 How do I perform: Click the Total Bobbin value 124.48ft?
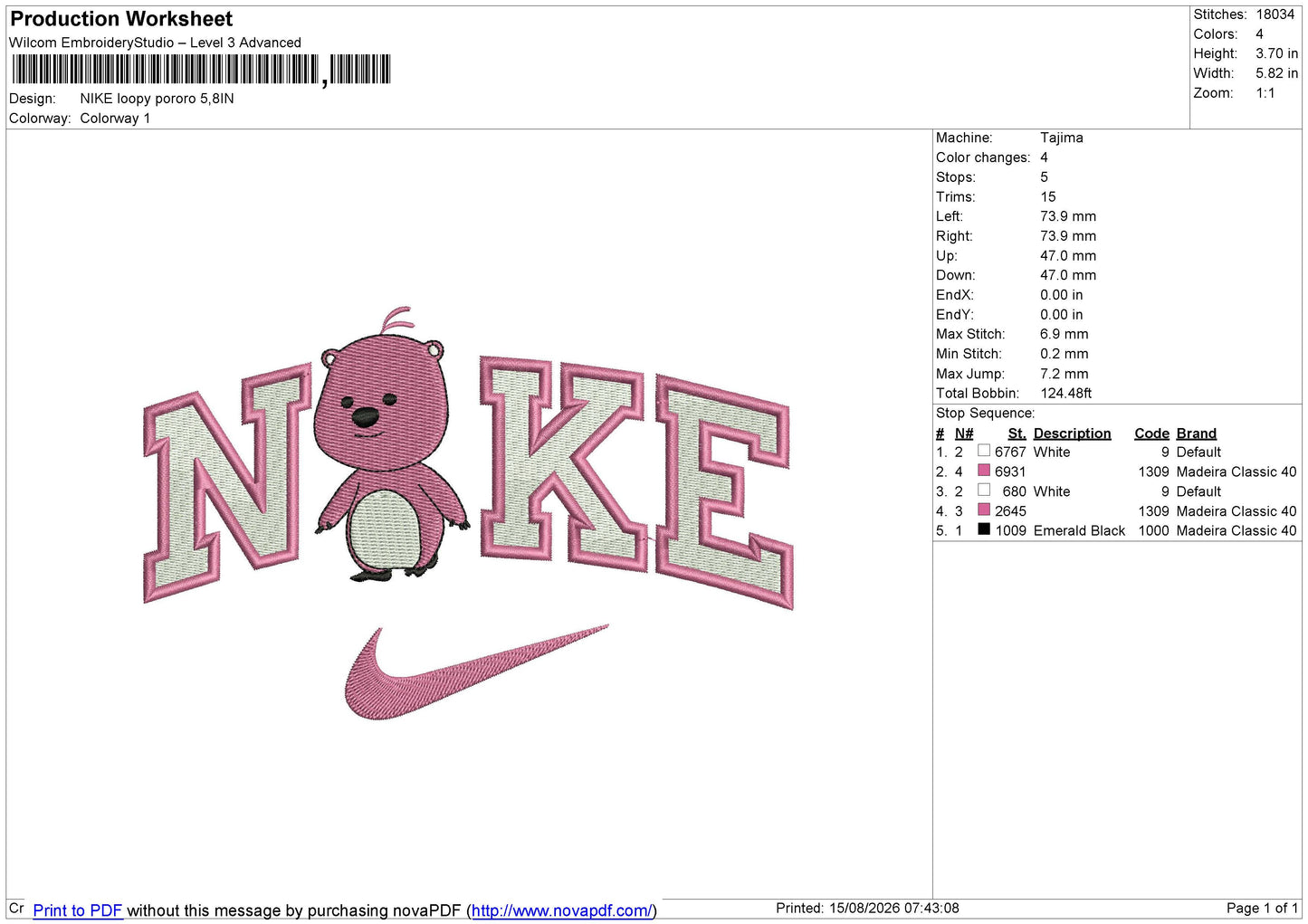(x=1065, y=393)
